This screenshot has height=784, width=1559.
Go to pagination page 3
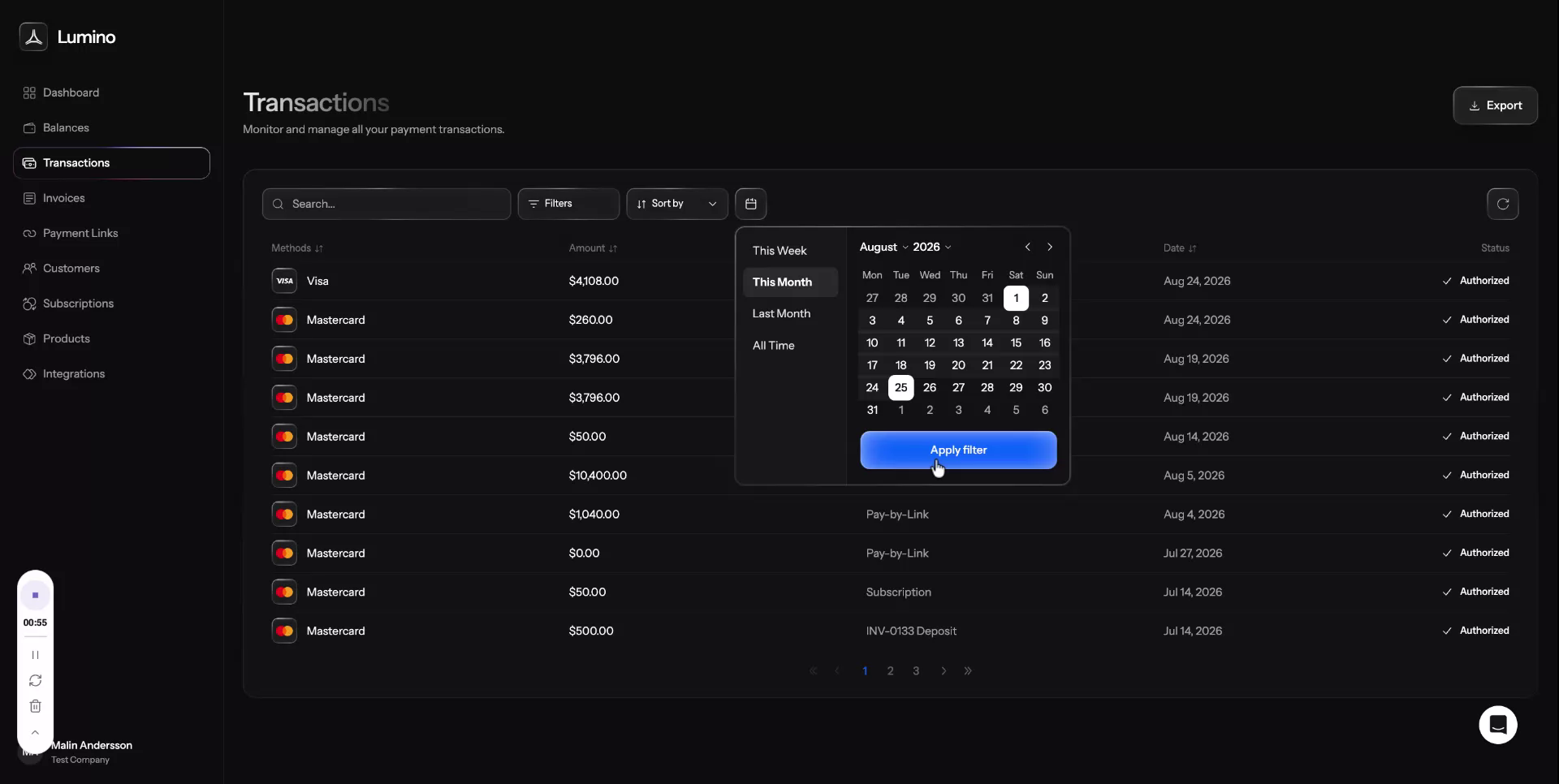(x=916, y=671)
